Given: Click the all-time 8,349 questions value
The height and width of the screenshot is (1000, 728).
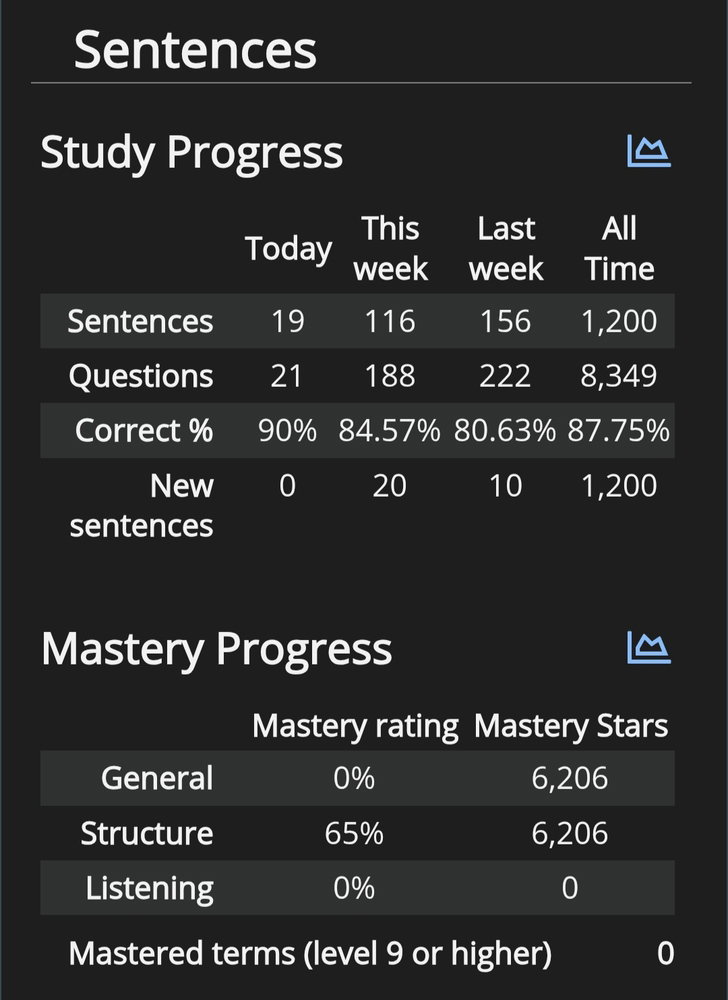Looking at the screenshot, I should coord(618,376).
